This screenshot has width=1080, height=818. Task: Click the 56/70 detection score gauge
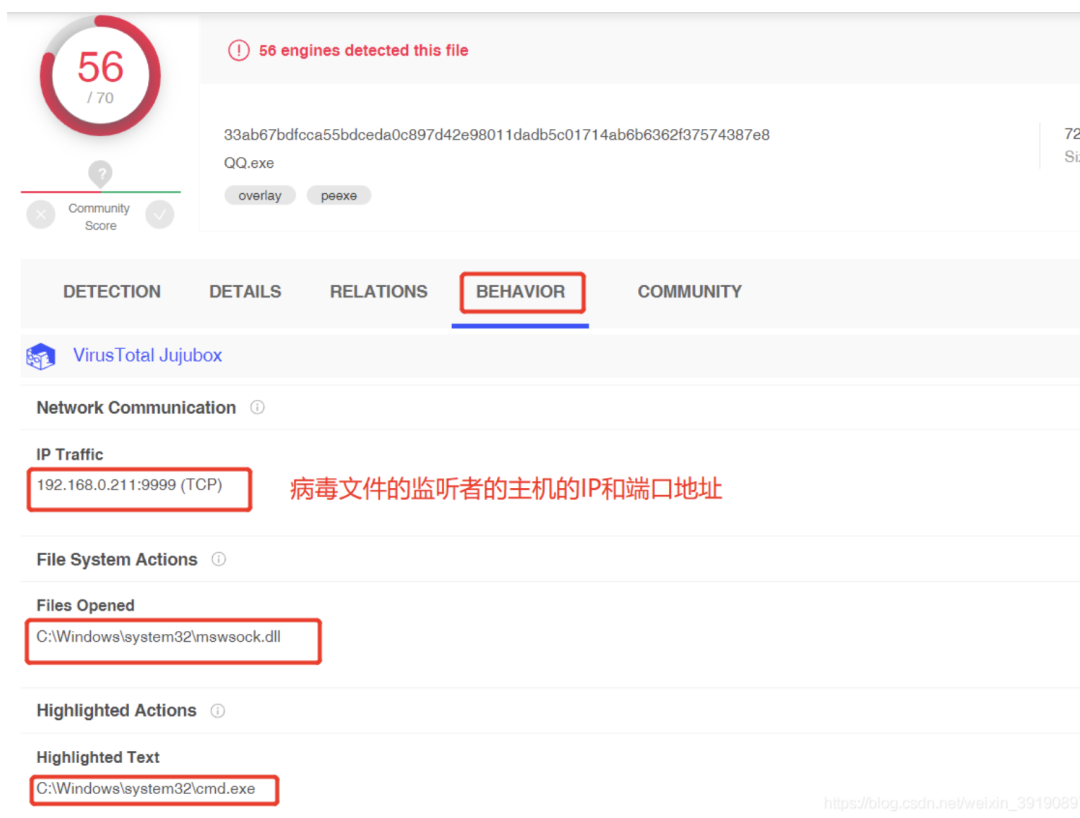click(x=101, y=76)
